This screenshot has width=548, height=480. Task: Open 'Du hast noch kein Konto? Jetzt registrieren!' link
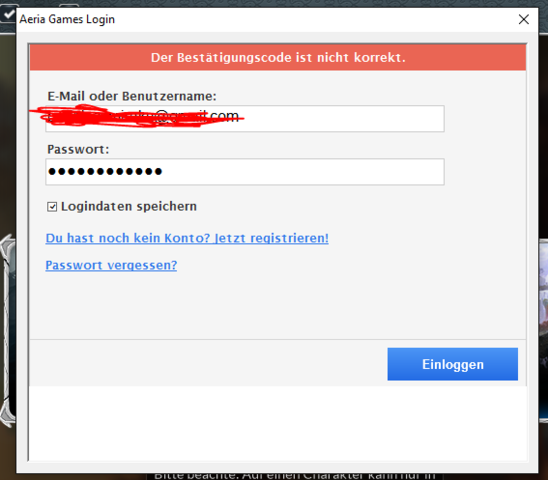tap(187, 238)
